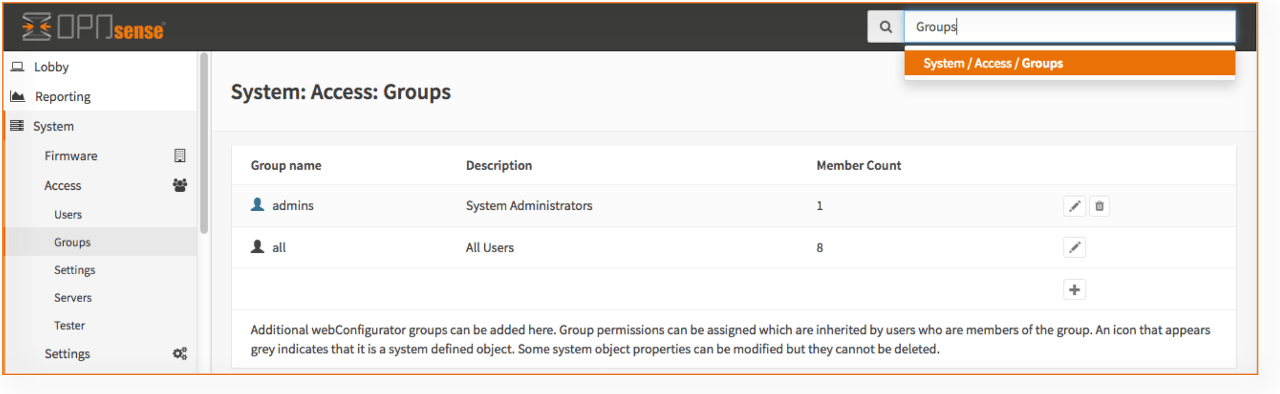The image size is (1280, 394).
Task: Click the Access users icon
Action: pyautogui.click(x=180, y=185)
